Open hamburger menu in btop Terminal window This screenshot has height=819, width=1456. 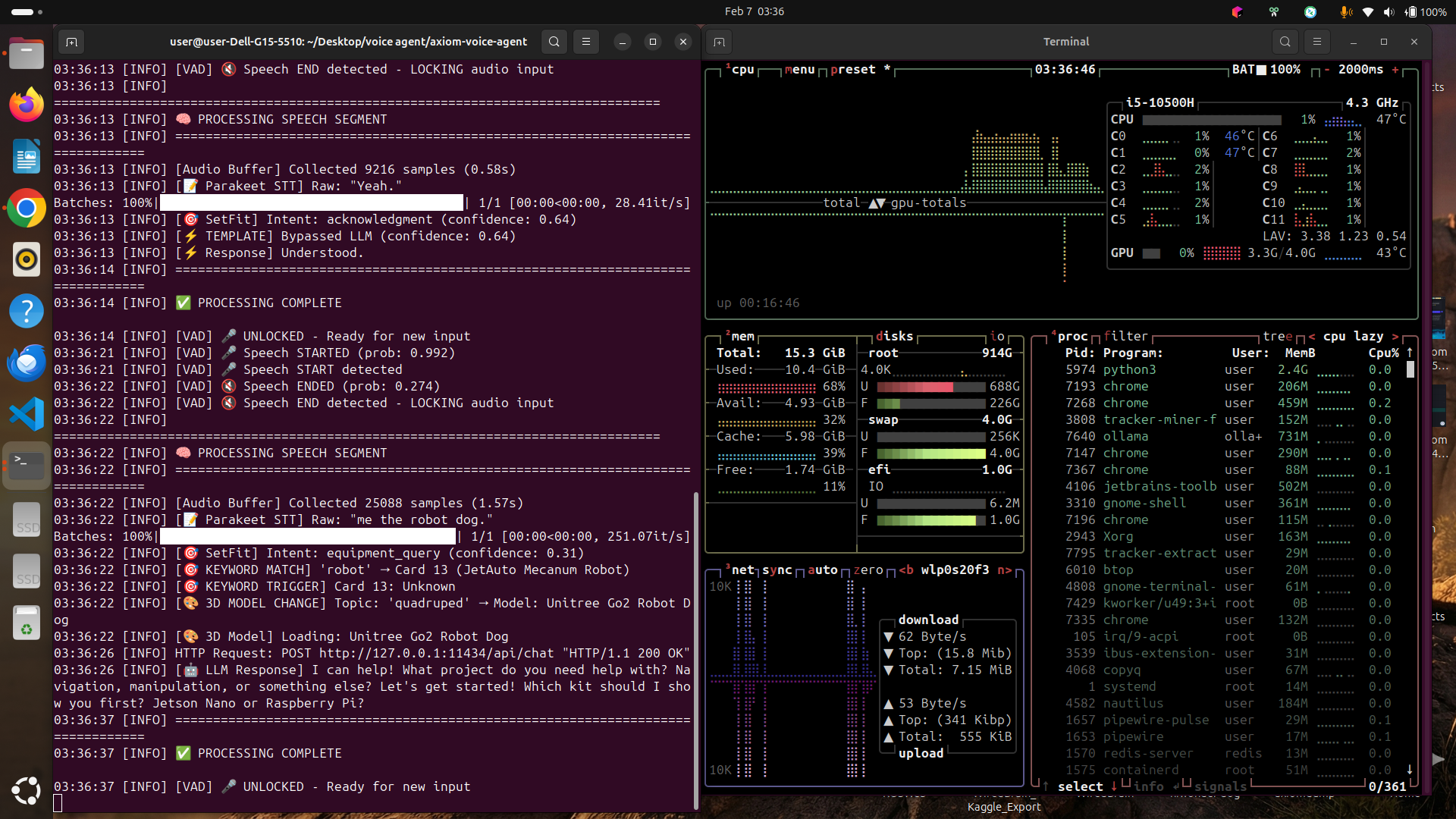1317,42
